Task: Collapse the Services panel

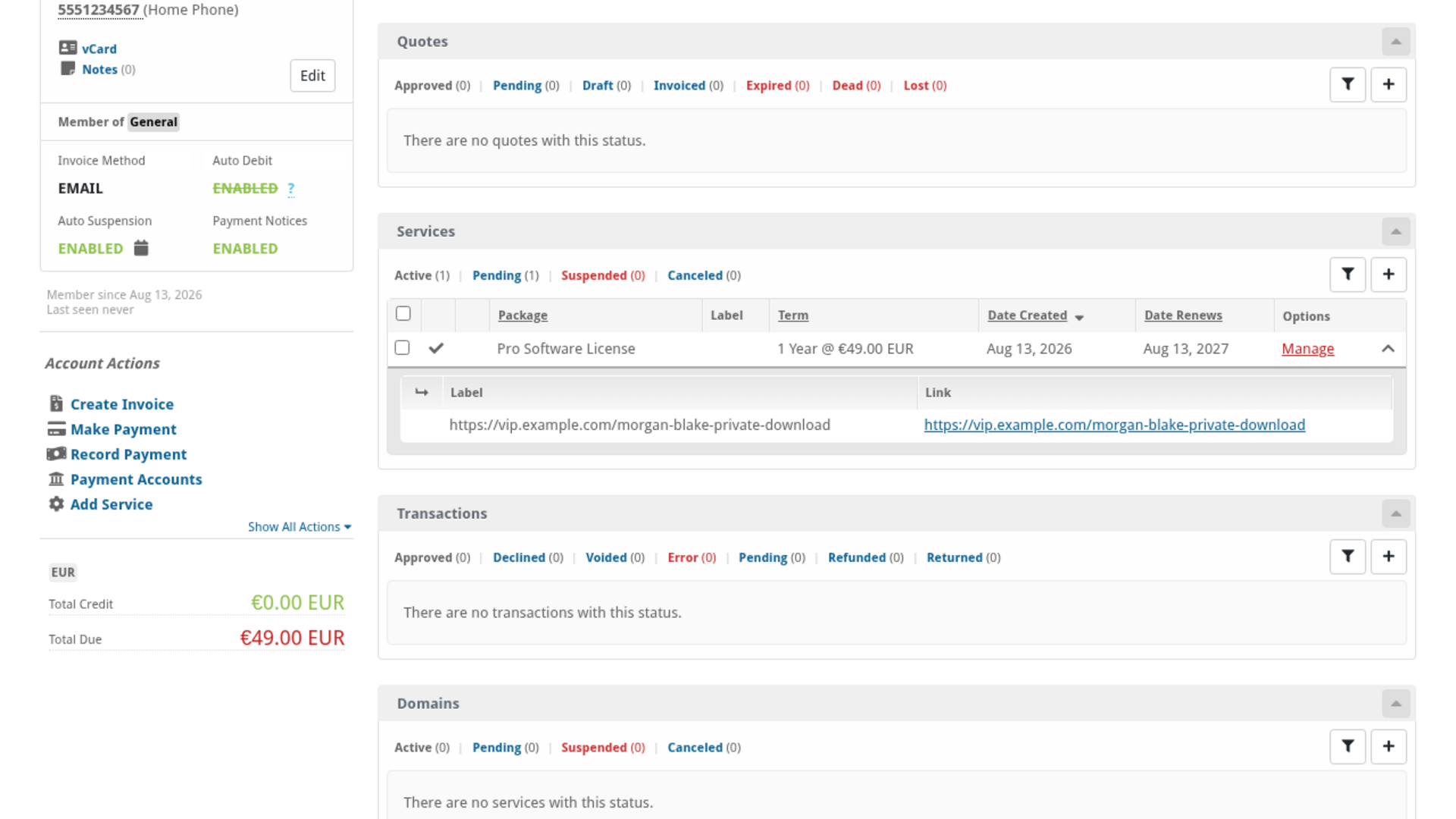Action: click(x=1395, y=231)
